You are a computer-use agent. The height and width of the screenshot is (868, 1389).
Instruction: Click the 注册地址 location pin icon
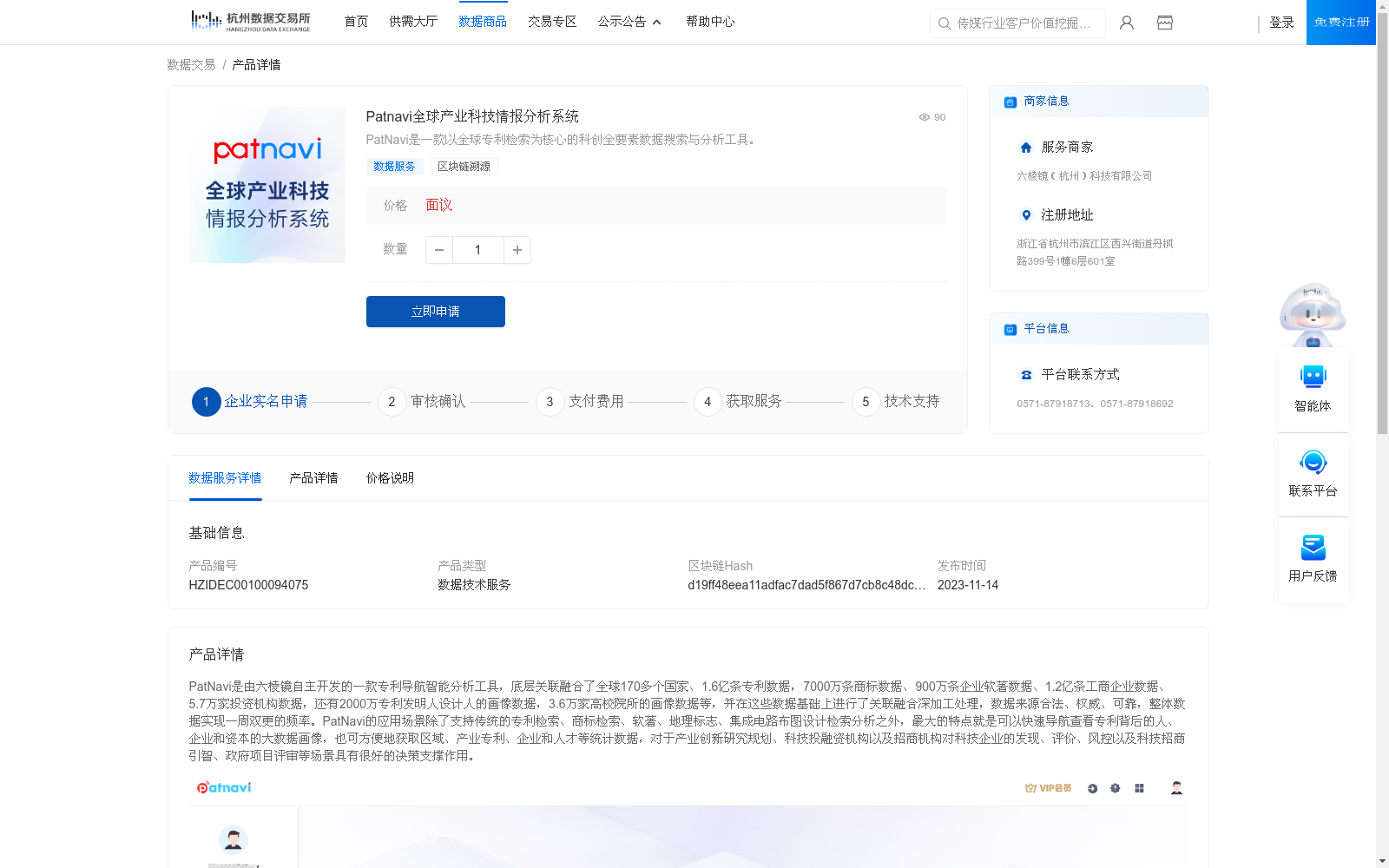pos(1026,215)
